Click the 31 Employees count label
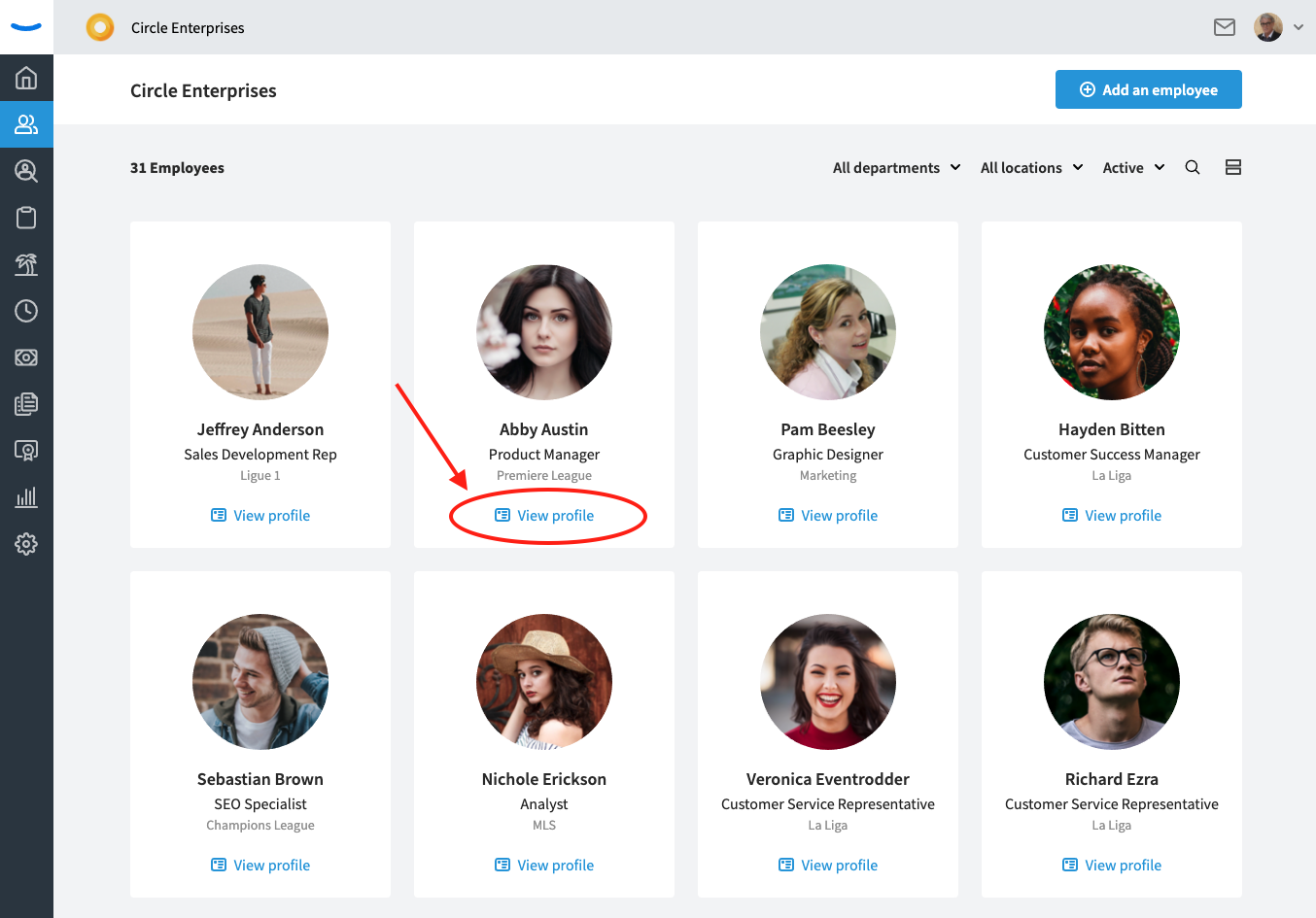1316x918 pixels. point(177,168)
